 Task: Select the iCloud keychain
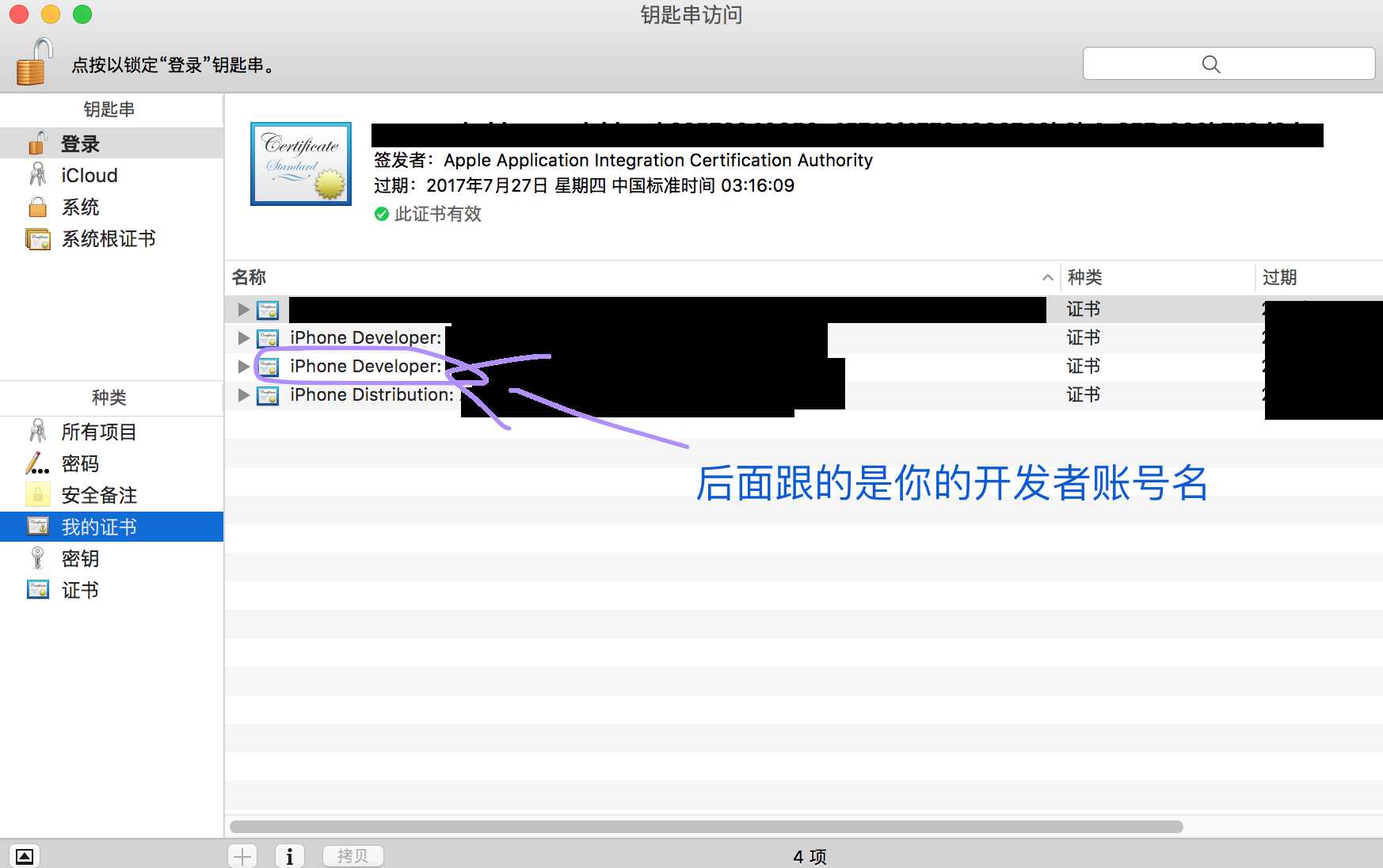112,175
